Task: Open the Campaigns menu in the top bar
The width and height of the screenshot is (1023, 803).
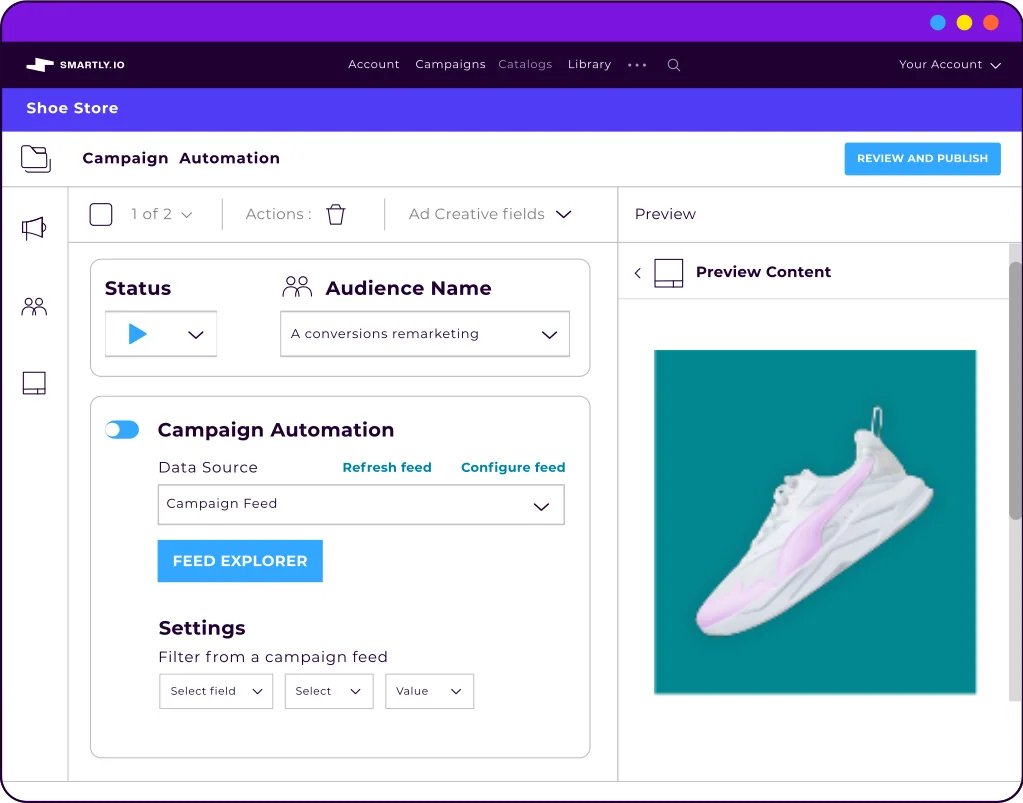Action: pos(450,64)
